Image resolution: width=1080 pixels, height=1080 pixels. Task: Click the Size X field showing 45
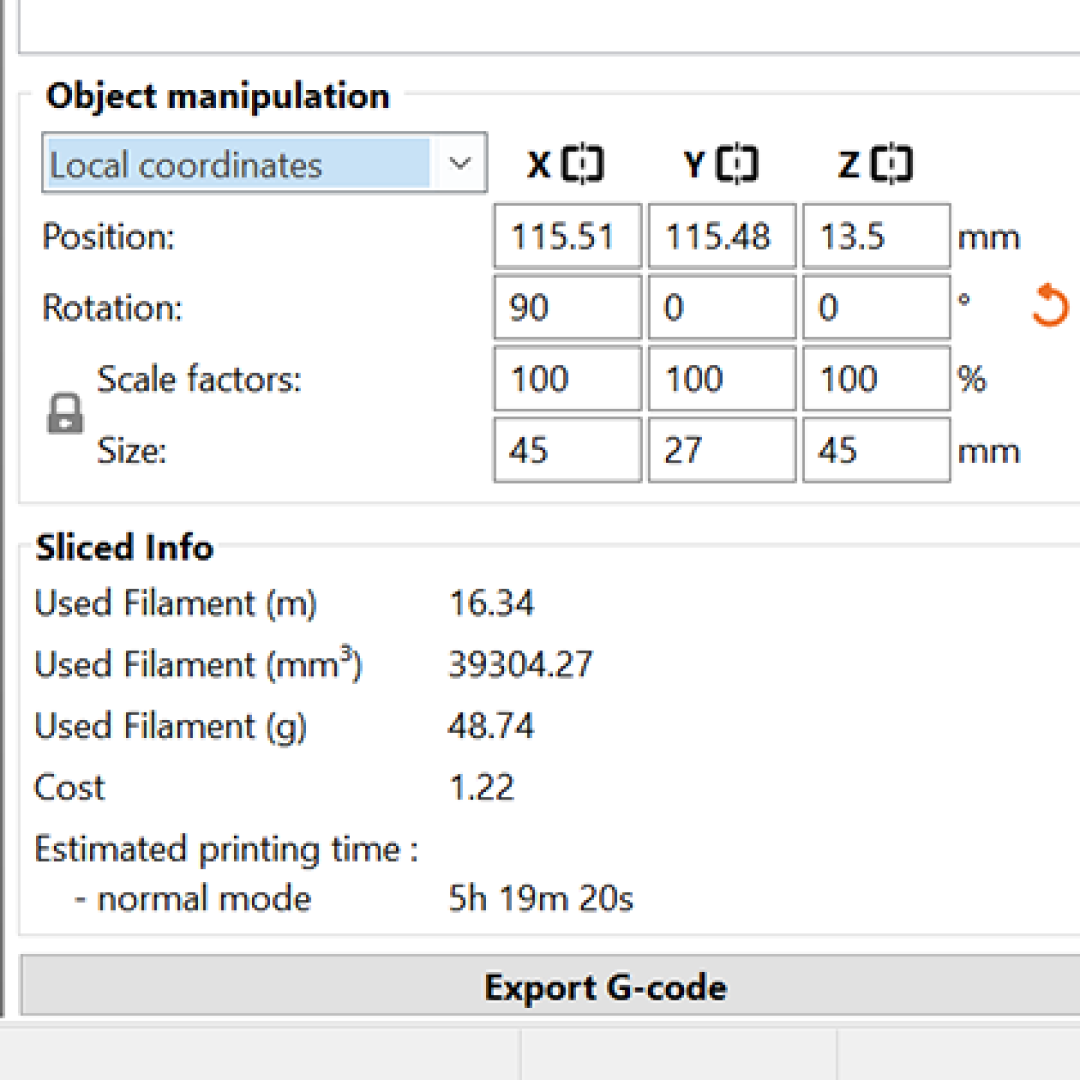(568, 450)
